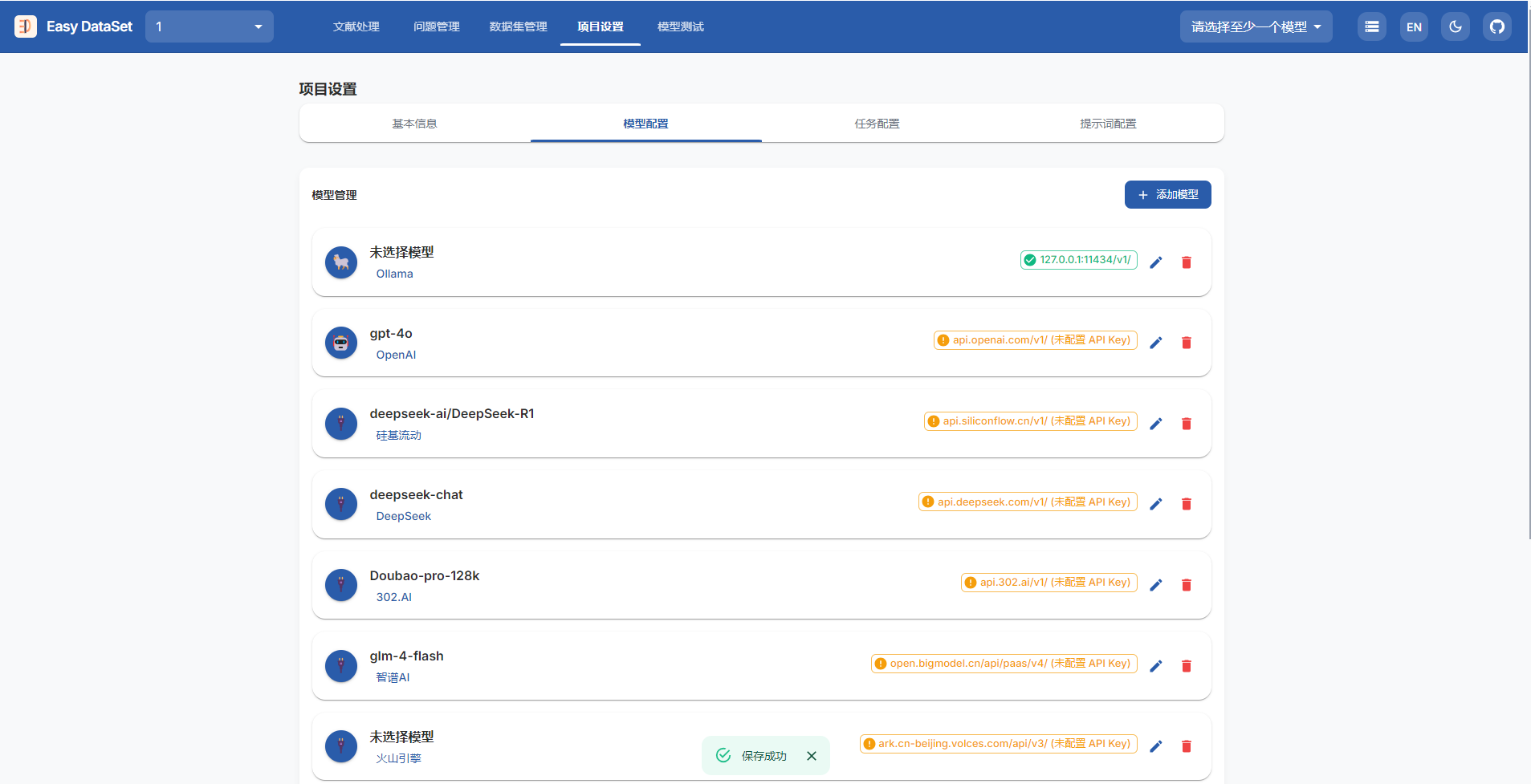Click the 保存成功 success check icon
This screenshot has height=784, width=1531.
(x=723, y=755)
